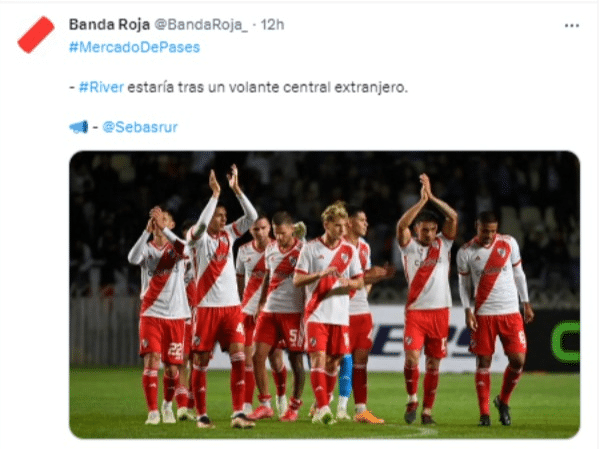The height and width of the screenshot is (449, 604).
Task: Click the rightmost player in the photo
Action: tap(495, 318)
